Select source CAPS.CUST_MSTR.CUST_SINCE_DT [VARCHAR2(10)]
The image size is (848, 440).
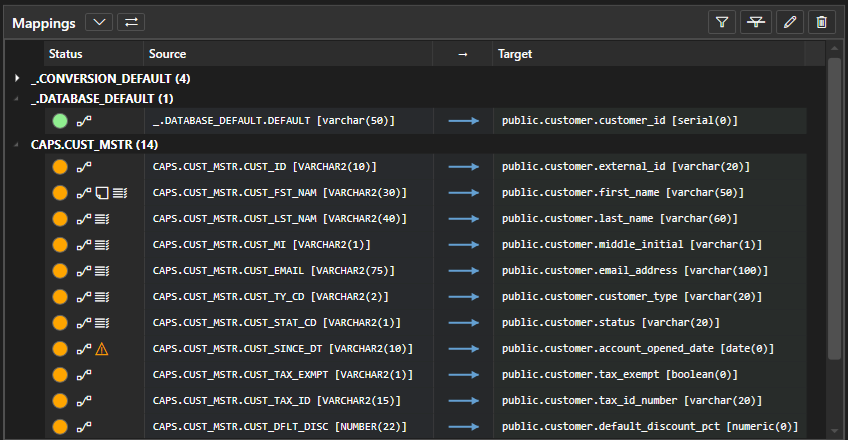[x=283, y=349]
